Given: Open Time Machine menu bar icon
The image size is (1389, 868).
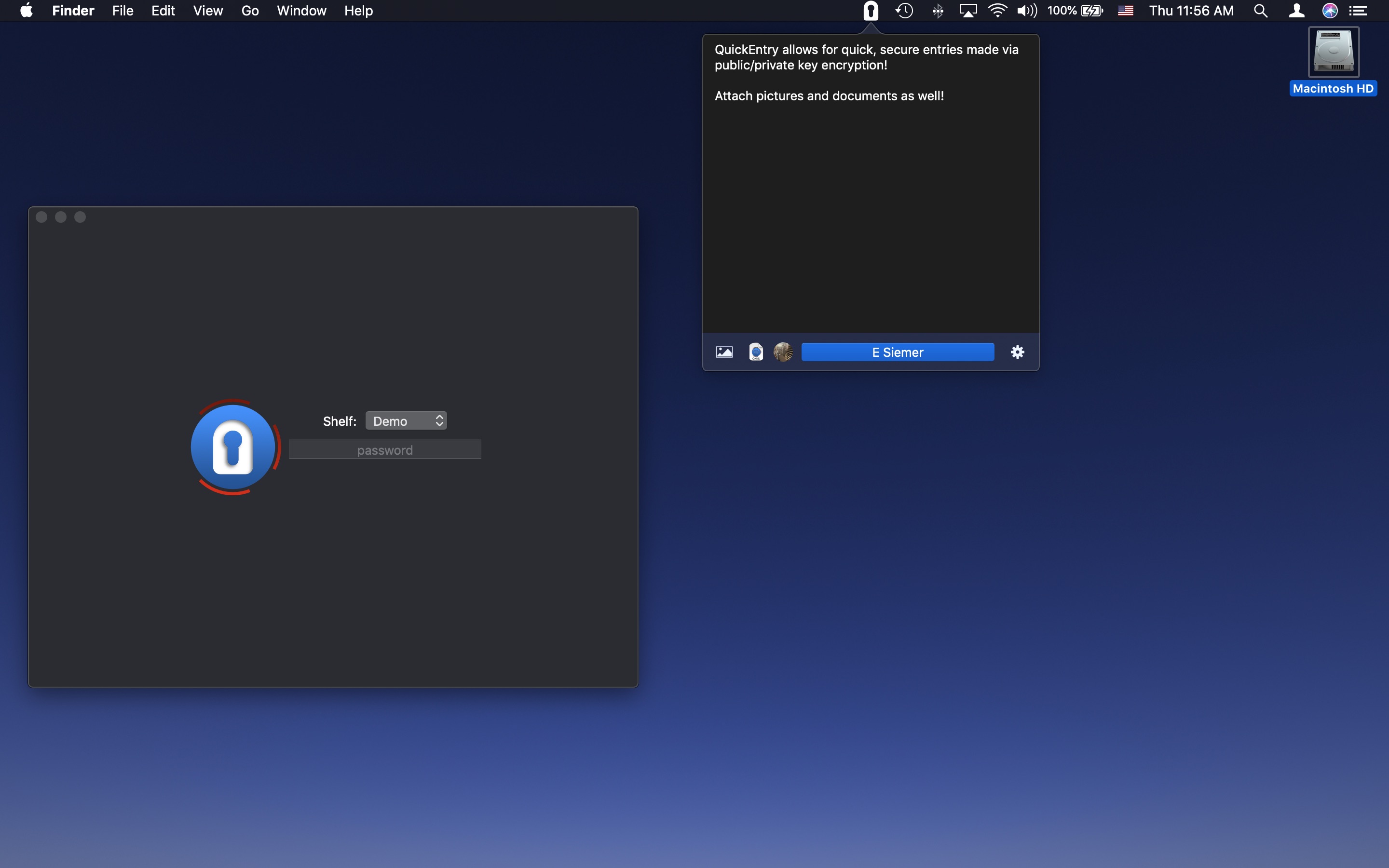Looking at the screenshot, I should (x=905, y=11).
